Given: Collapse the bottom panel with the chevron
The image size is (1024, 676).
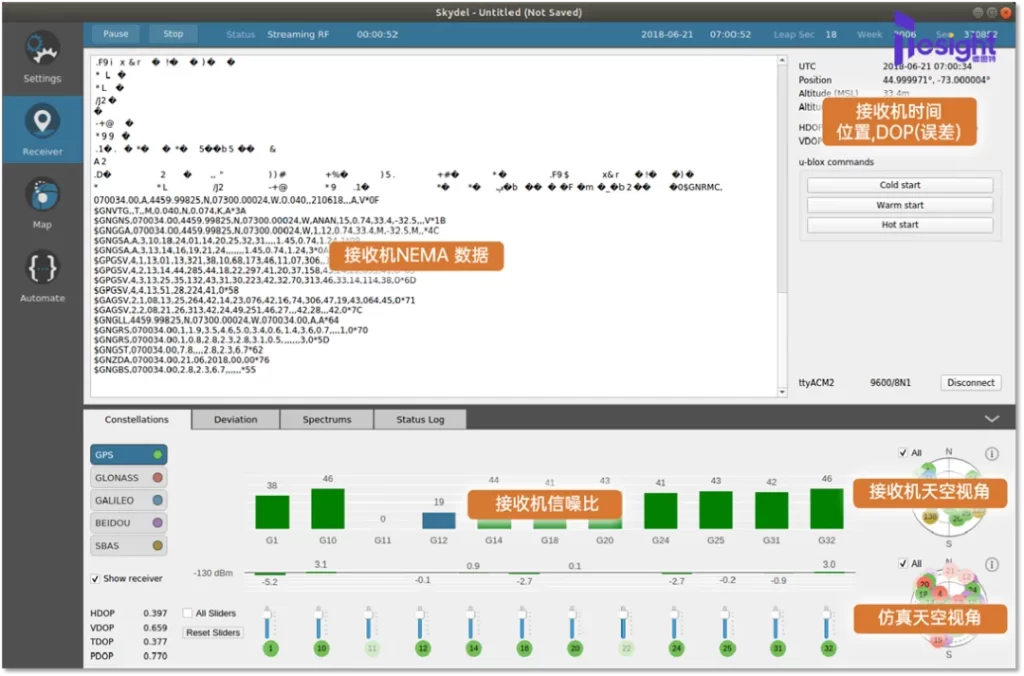Looking at the screenshot, I should click(x=991, y=419).
